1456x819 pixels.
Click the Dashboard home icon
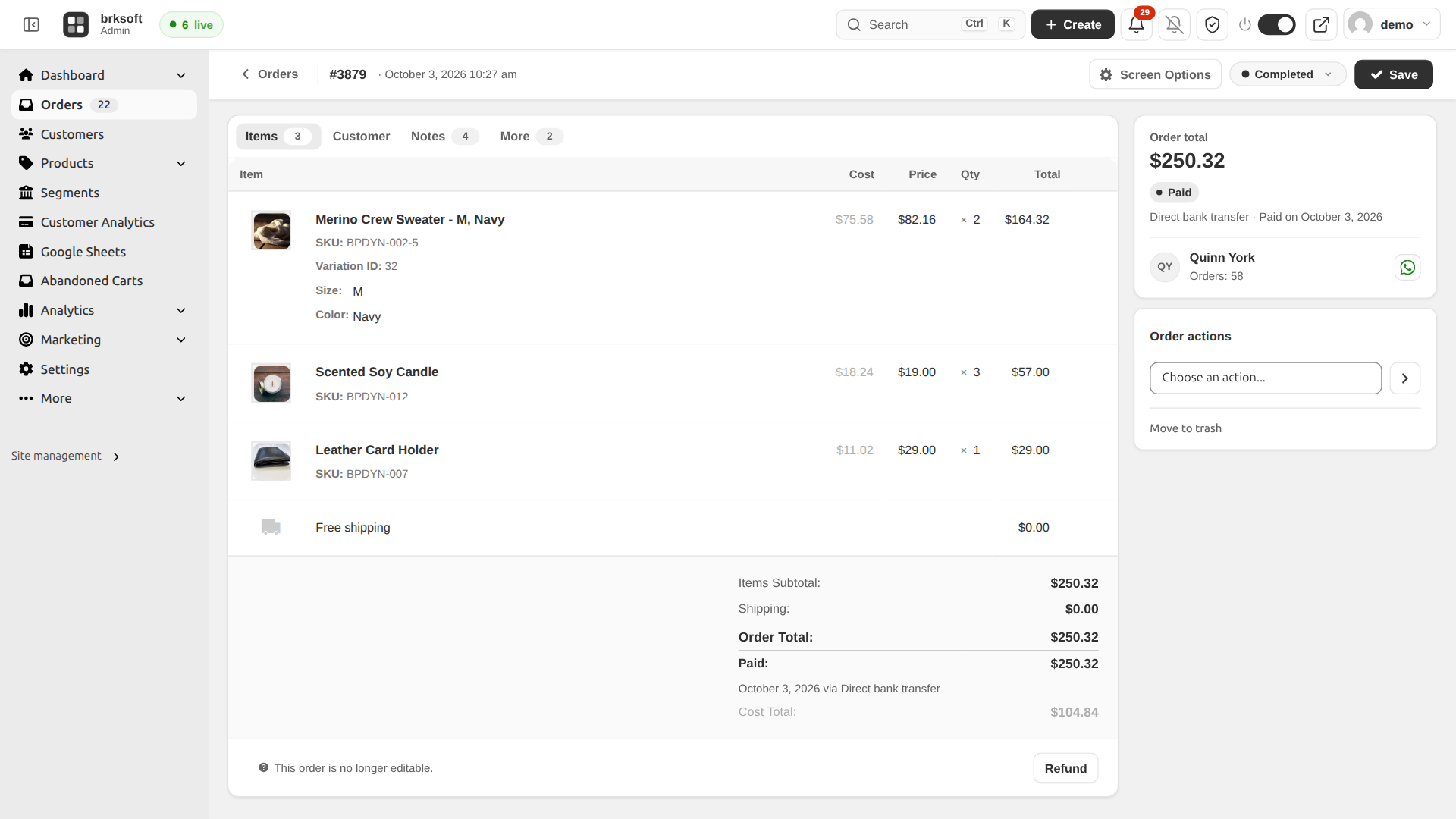click(x=26, y=75)
